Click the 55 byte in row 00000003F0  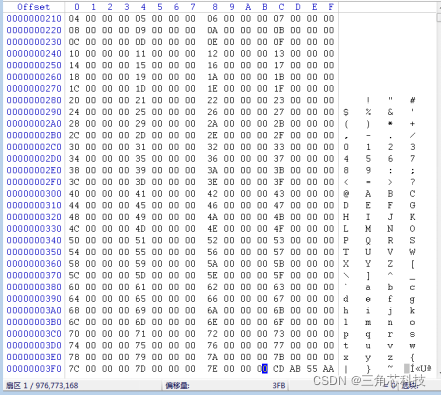coord(312,369)
